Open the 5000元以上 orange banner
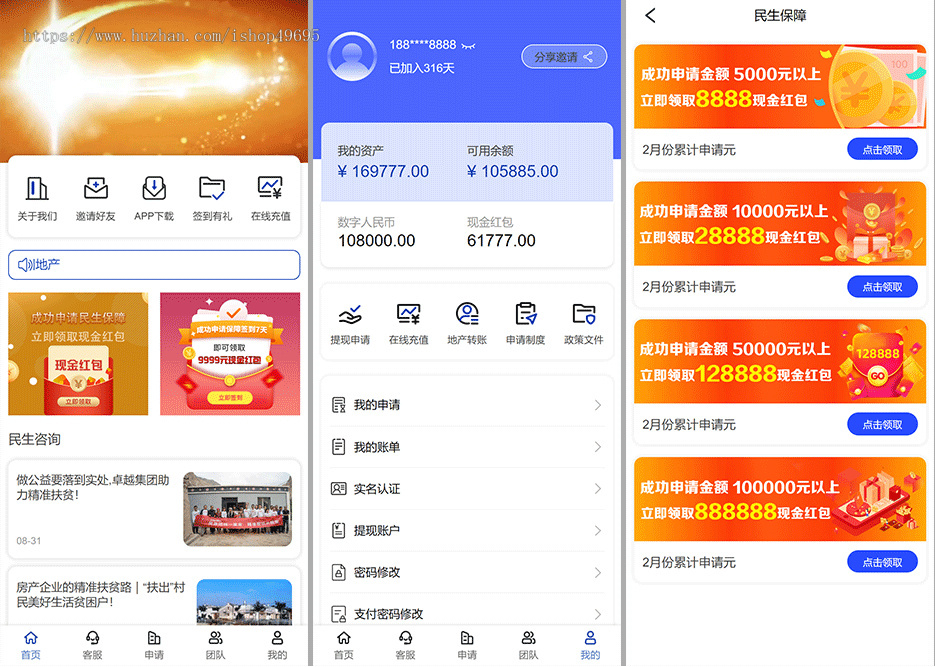Image resolution: width=935 pixels, height=667 pixels. pyautogui.click(x=780, y=86)
